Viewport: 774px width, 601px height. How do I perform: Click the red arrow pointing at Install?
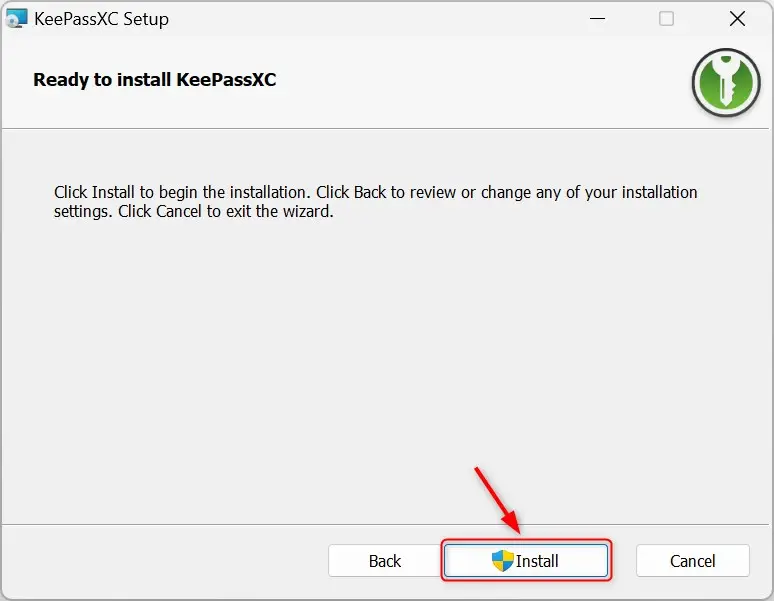pos(497,500)
